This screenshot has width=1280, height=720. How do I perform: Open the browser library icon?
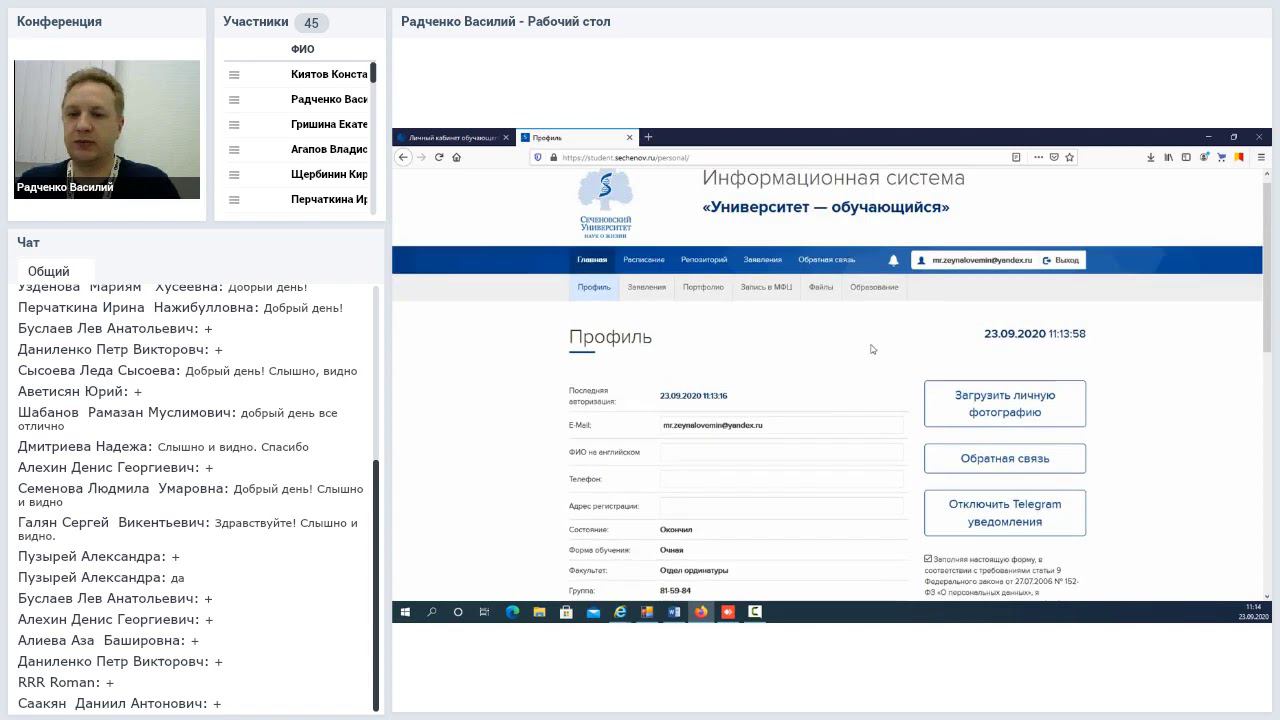pos(1168,157)
